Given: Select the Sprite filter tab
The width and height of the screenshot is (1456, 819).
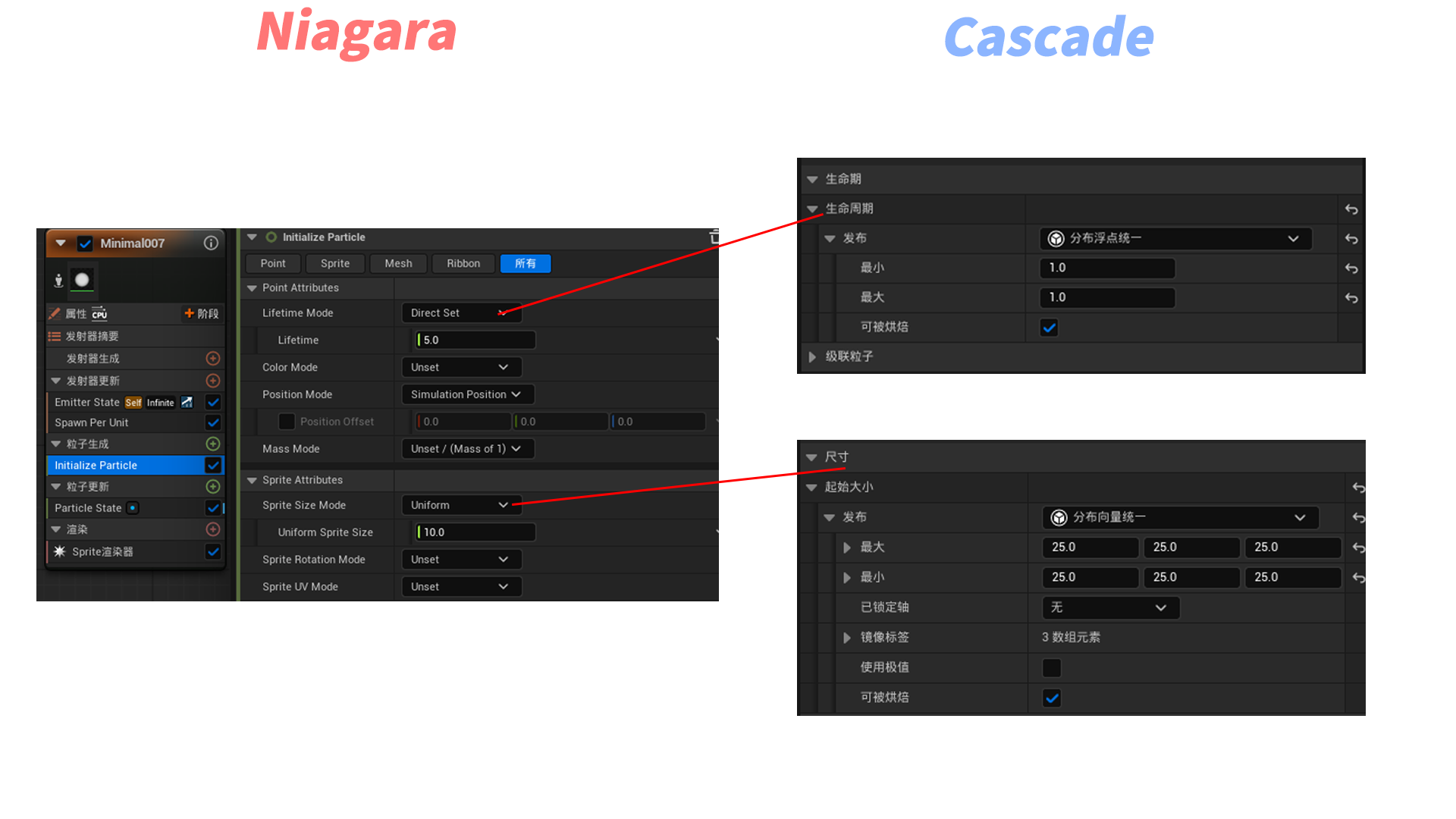Looking at the screenshot, I should click(x=334, y=263).
